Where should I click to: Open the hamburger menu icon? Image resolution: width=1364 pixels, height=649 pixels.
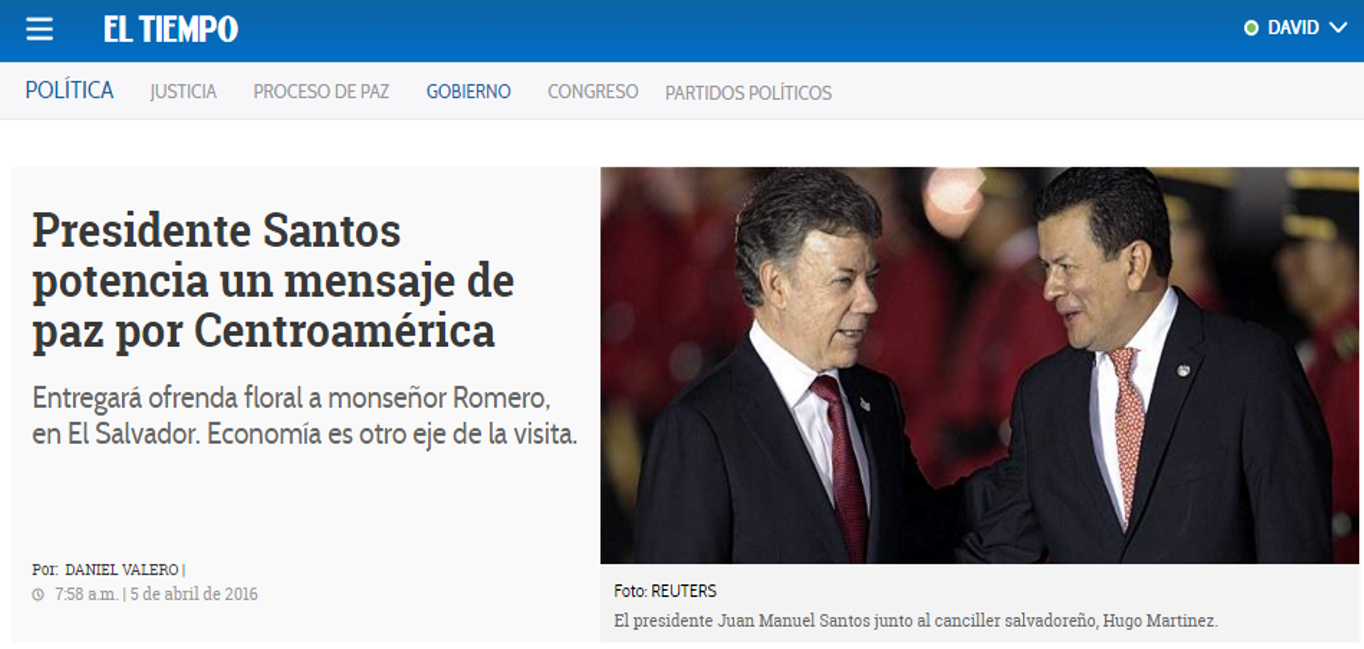[39, 29]
